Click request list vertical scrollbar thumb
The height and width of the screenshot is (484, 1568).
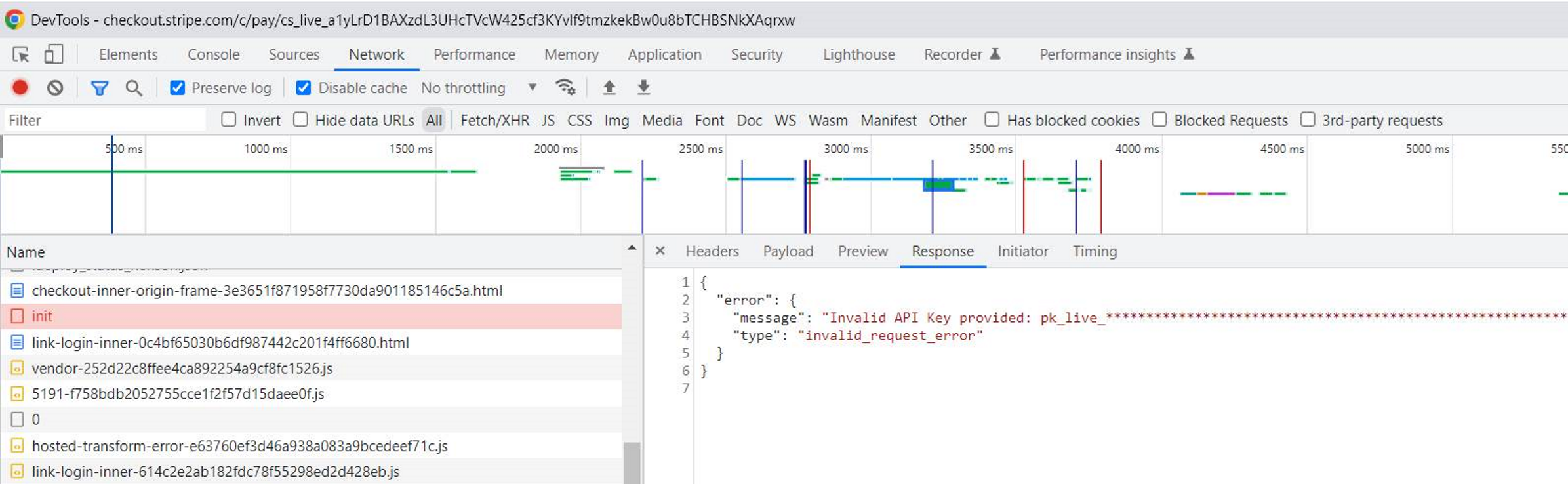pos(632,462)
